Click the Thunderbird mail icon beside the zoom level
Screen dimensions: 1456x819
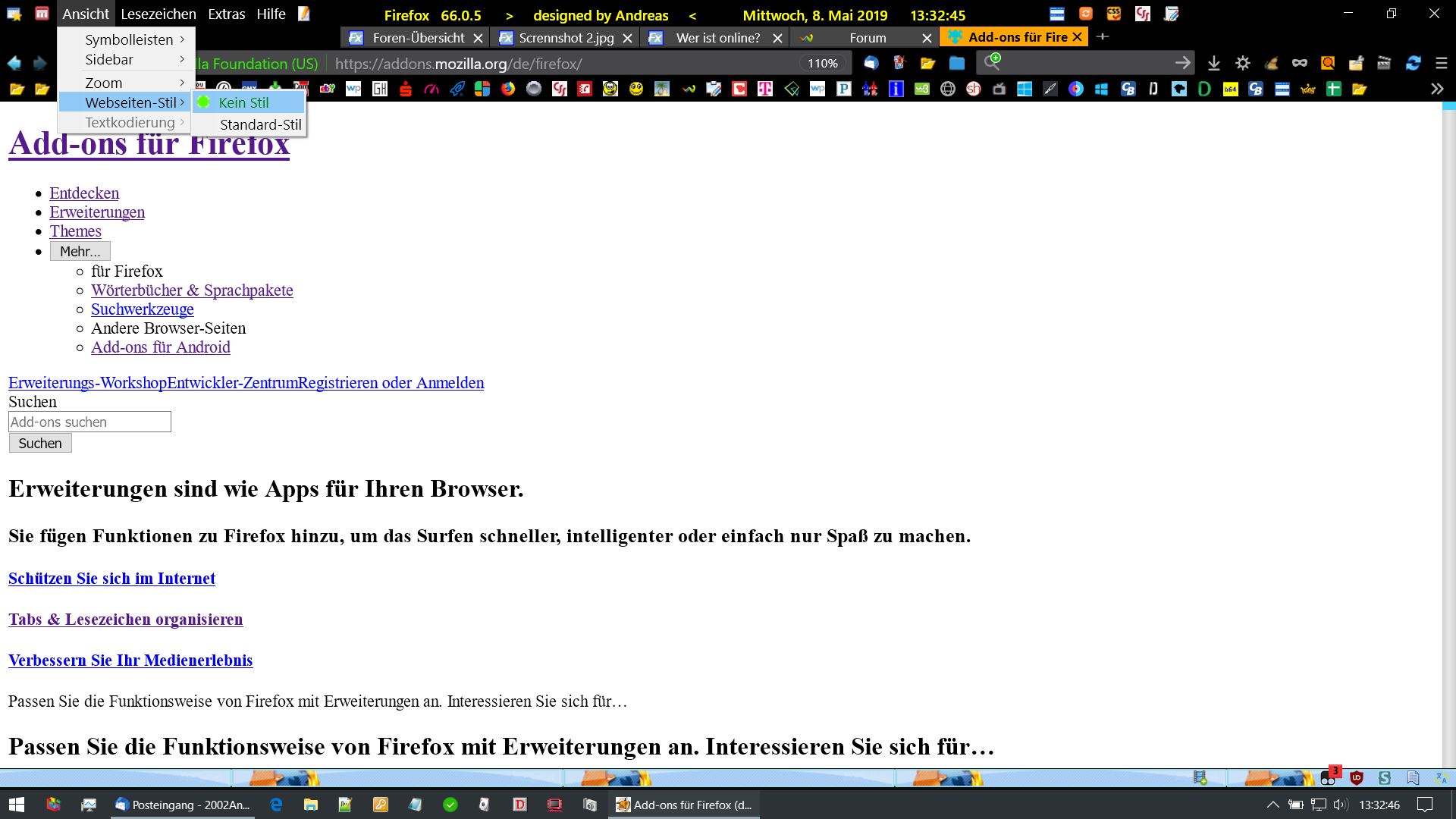[871, 64]
